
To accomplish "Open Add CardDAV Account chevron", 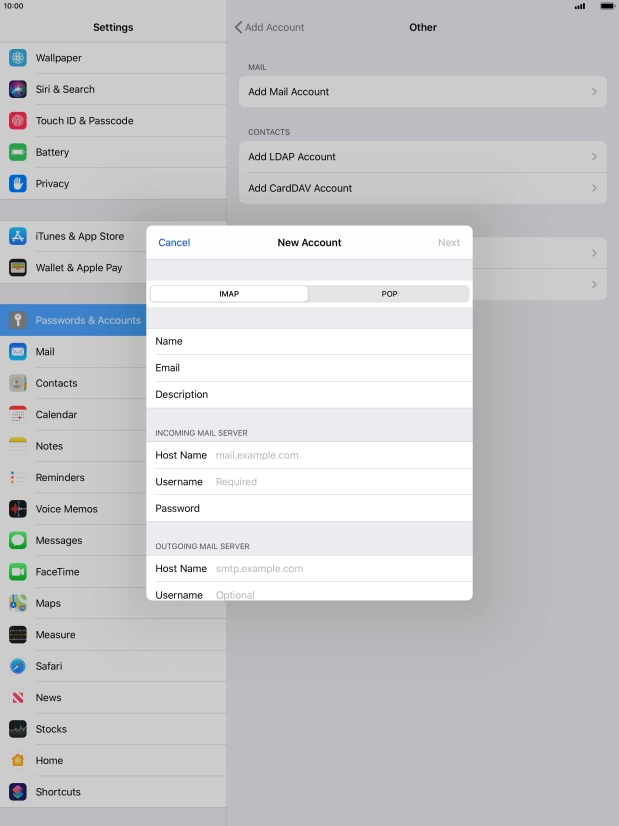I will 594,188.
